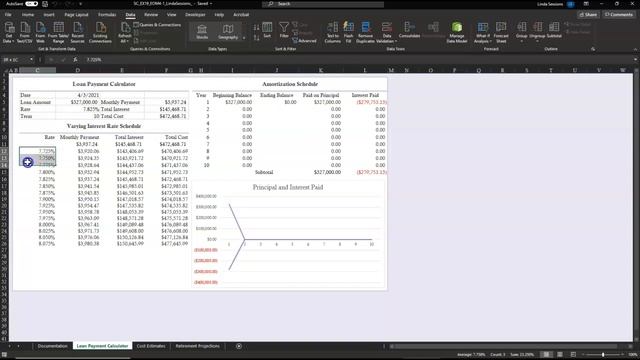Image resolution: width=640 pixels, height=360 pixels.
Task: Click Remove Duplicates
Action: (365, 33)
